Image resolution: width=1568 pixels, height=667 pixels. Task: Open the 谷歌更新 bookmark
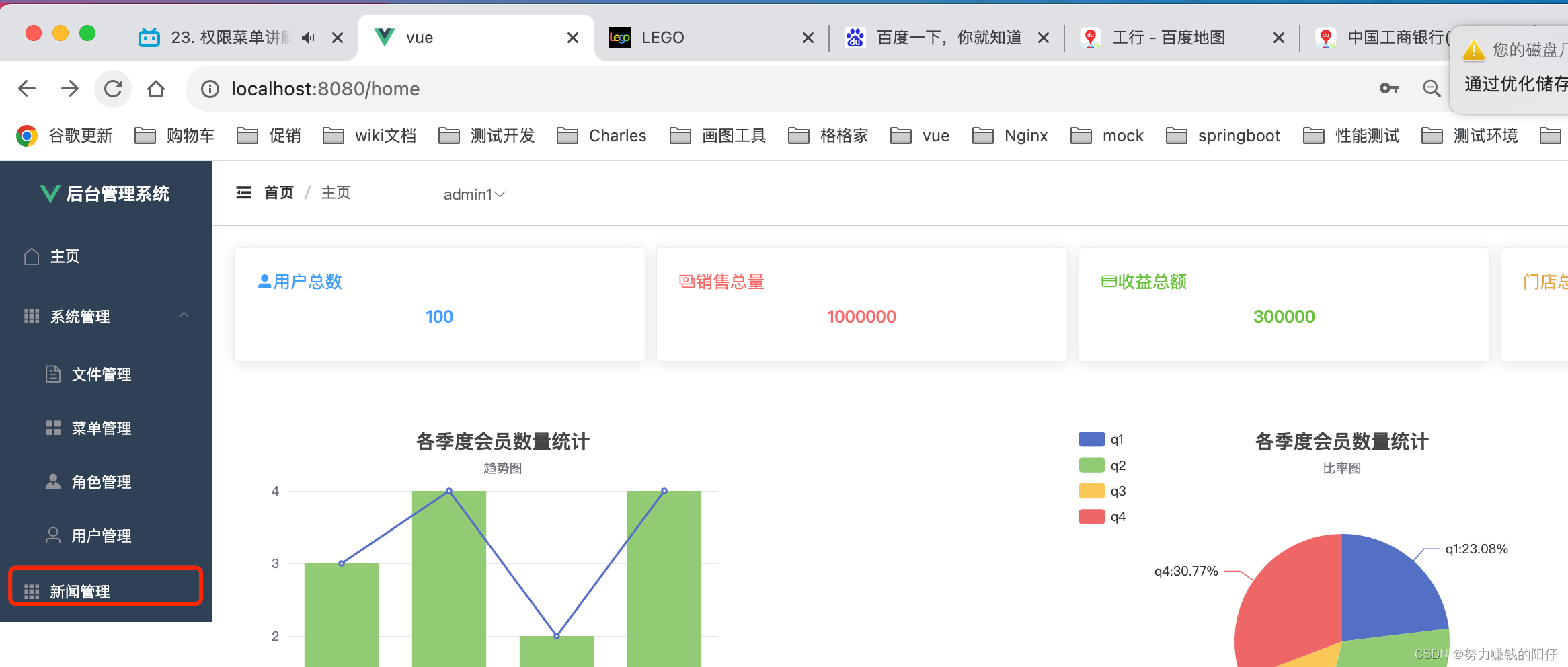coord(65,136)
